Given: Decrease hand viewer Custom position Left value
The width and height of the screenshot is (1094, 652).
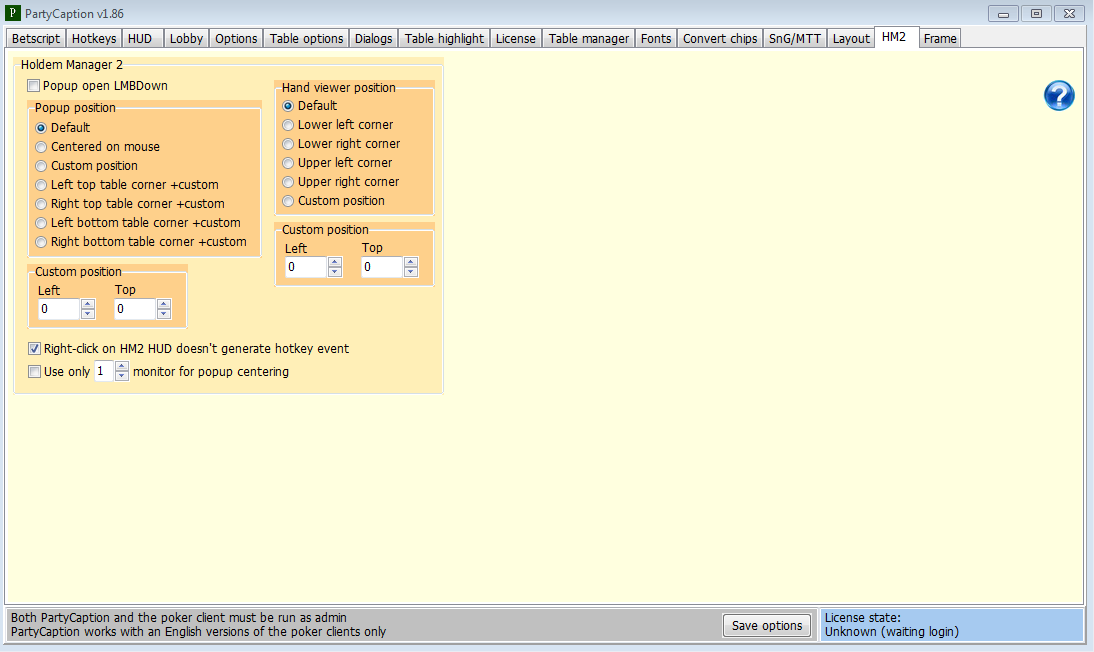Looking at the screenshot, I should pyautogui.click(x=335, y=272).
